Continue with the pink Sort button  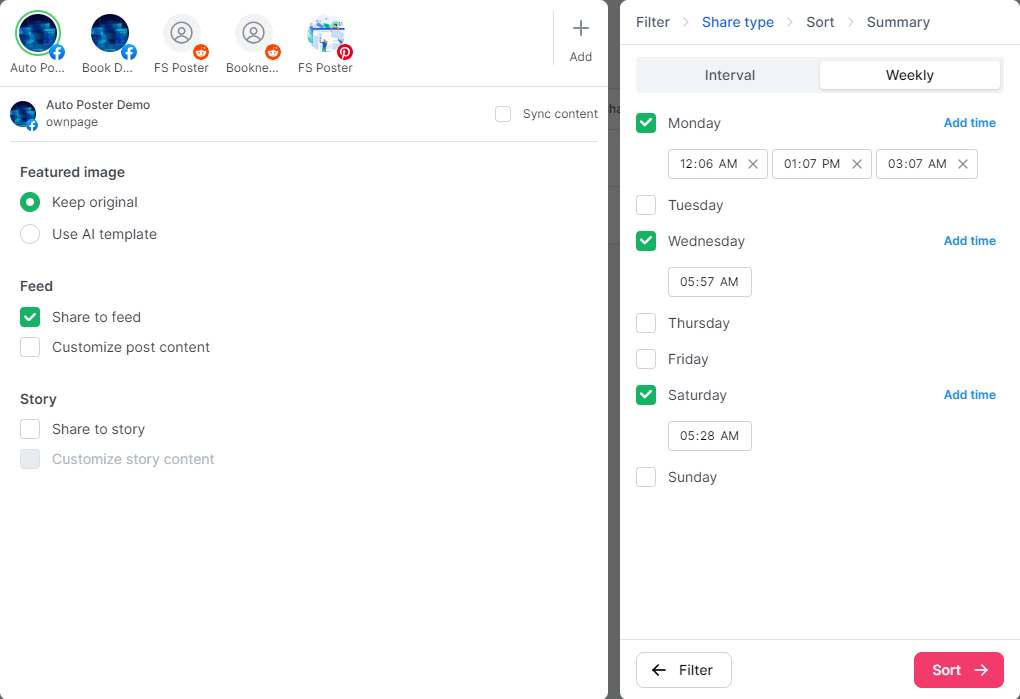point(958,670)
